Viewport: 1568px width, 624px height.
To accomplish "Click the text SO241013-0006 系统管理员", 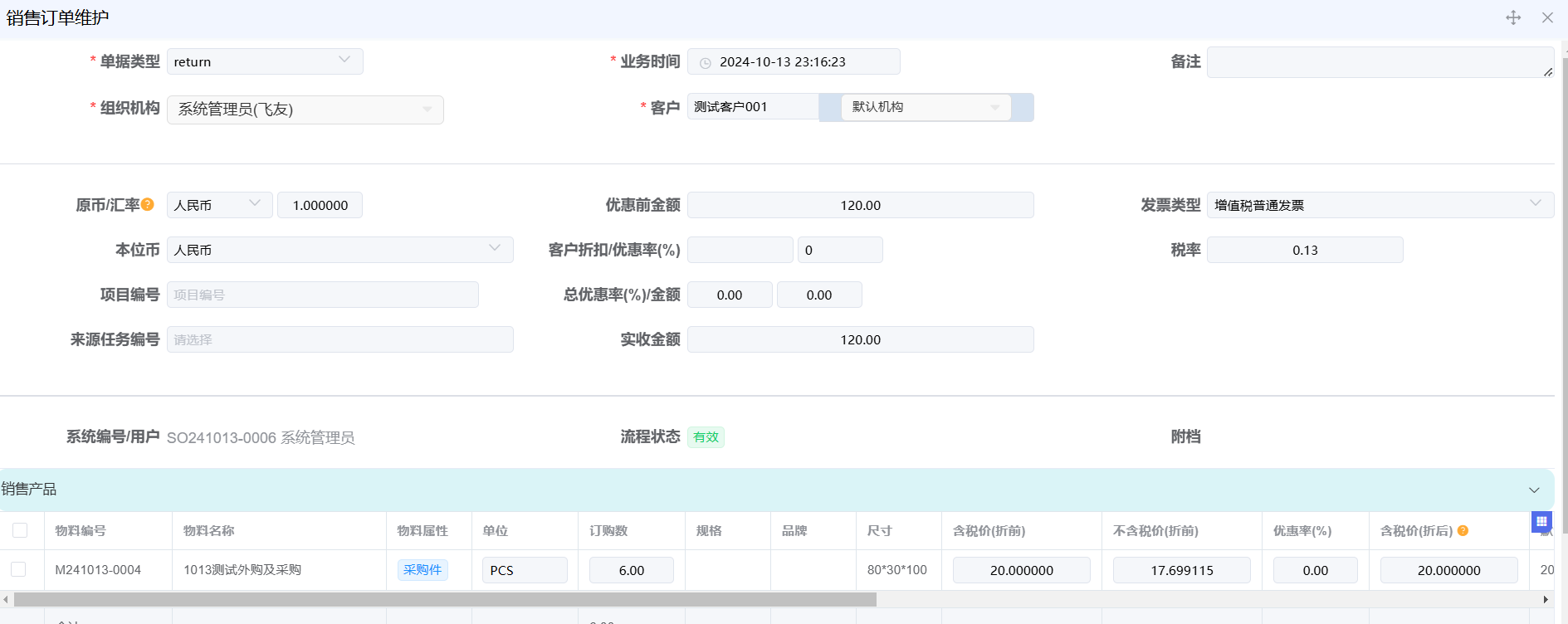I will [x=261, y=438].
